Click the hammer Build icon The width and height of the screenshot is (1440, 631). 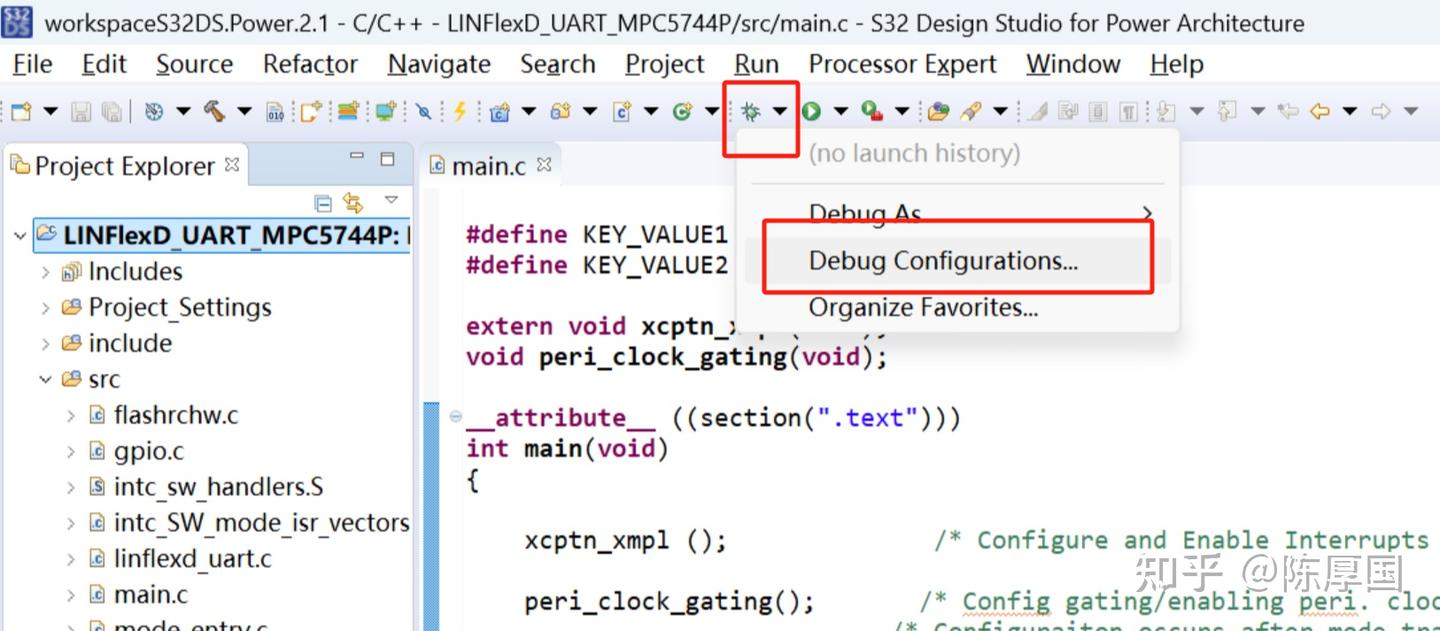pyautogui.click(x=214, y=111)
